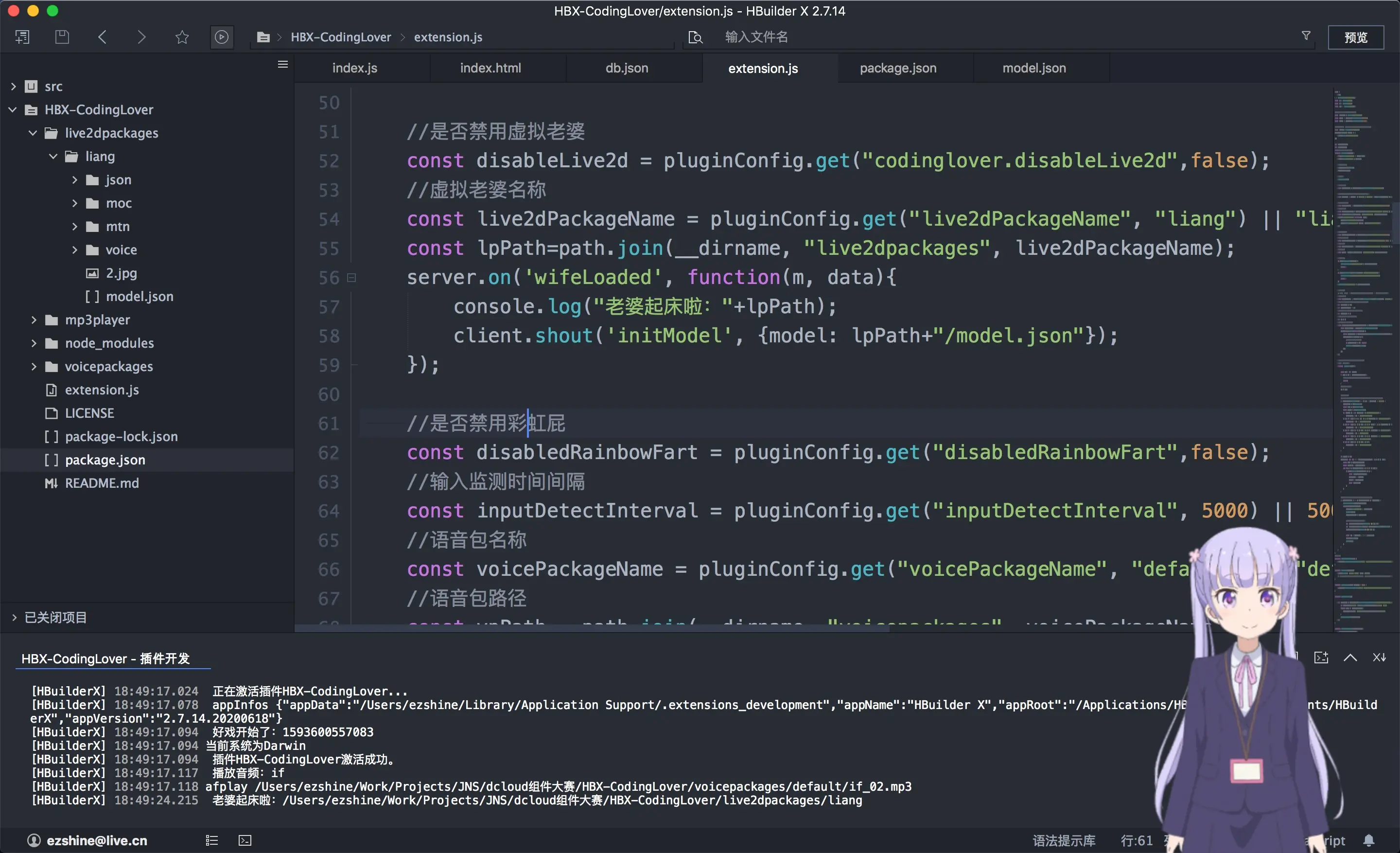This screenshot has height=853, width=1400.
Task: Switch to the package.json tab
Action: pos(898,68)
